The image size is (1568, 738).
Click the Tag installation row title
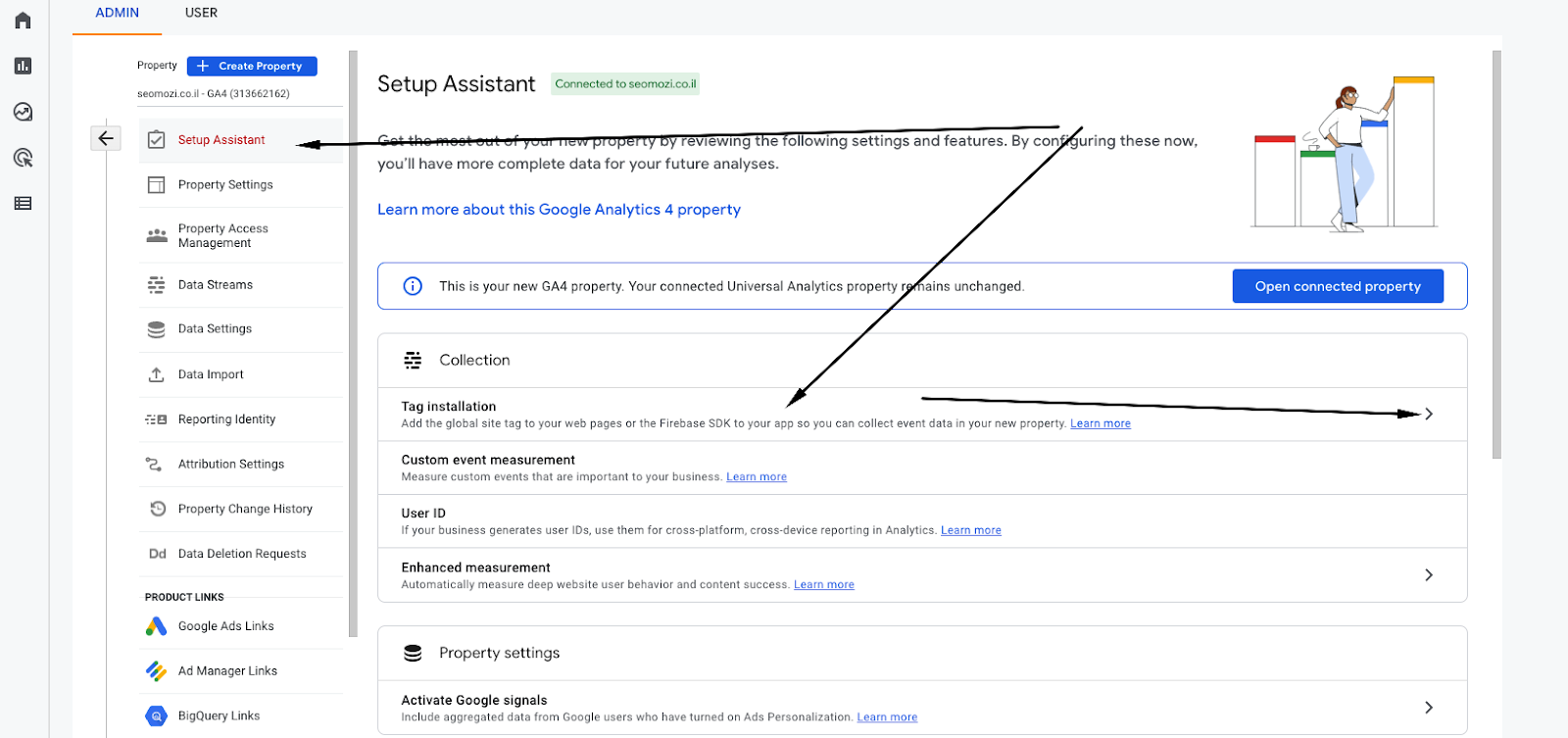coord(449,407)
